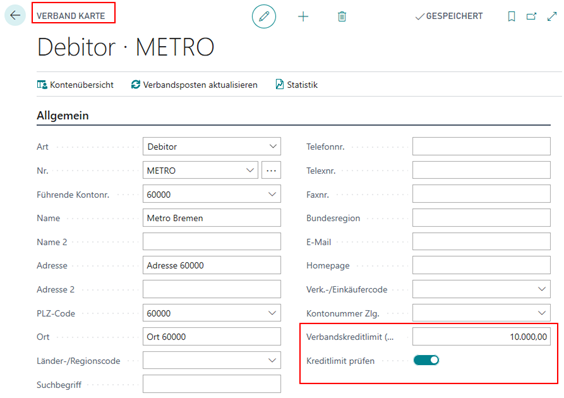This screenshot has width=564, height=398.
Task: Click the Ort field
Action: click(212, 336)
